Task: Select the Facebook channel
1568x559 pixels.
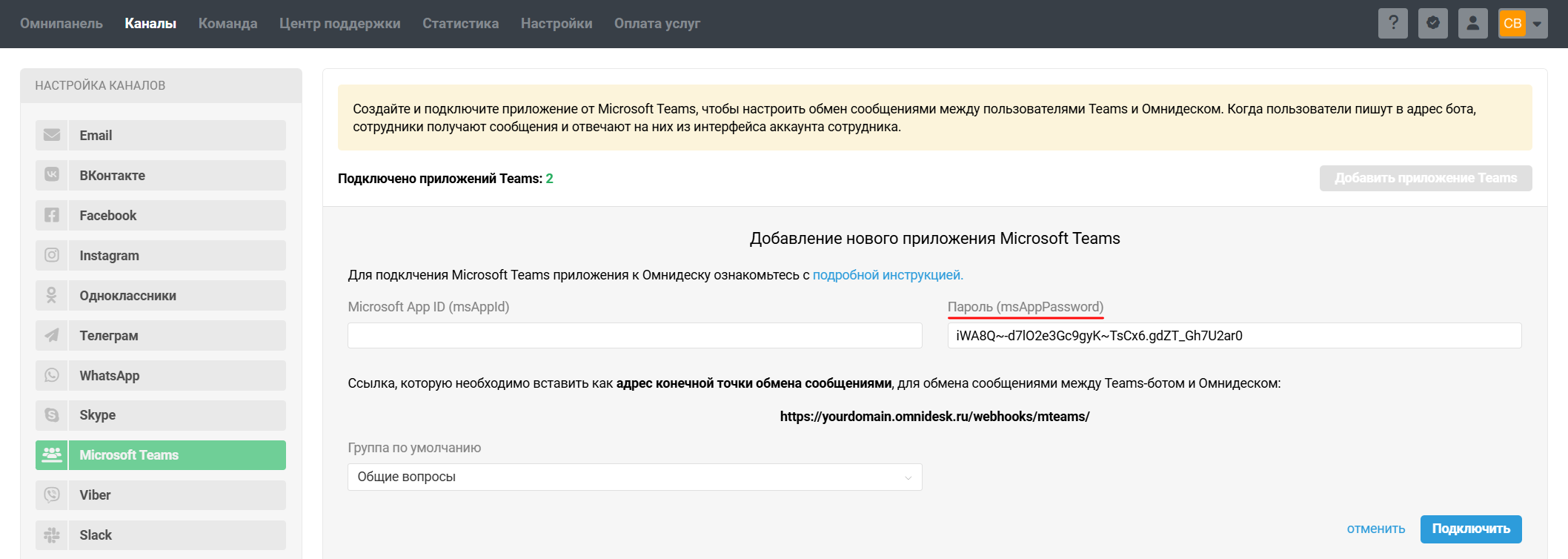Action: click(161, 215)
